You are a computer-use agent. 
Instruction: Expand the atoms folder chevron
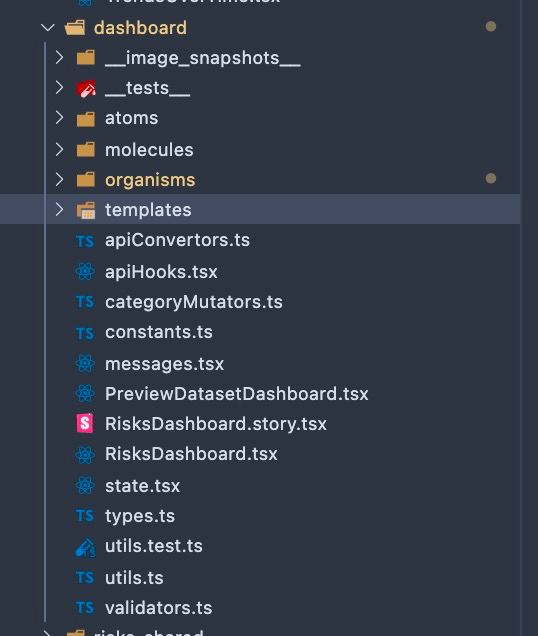coord(59,118)
